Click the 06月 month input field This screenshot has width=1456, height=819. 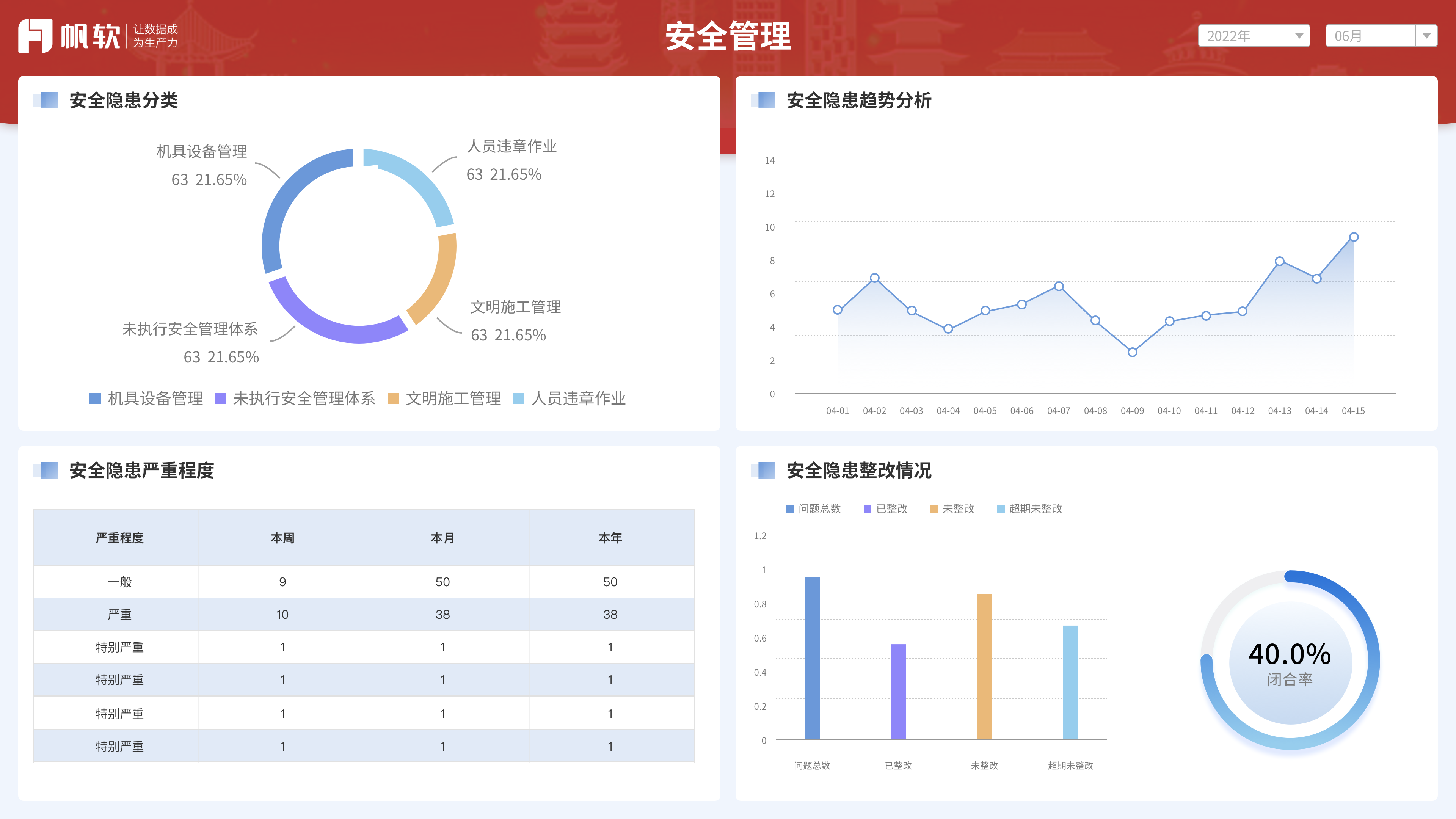click(1370, 36)
